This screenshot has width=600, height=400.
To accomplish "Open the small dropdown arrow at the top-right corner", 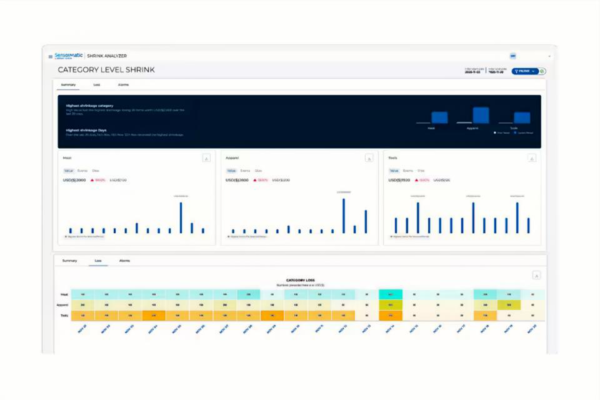I will tap(549, 56).
